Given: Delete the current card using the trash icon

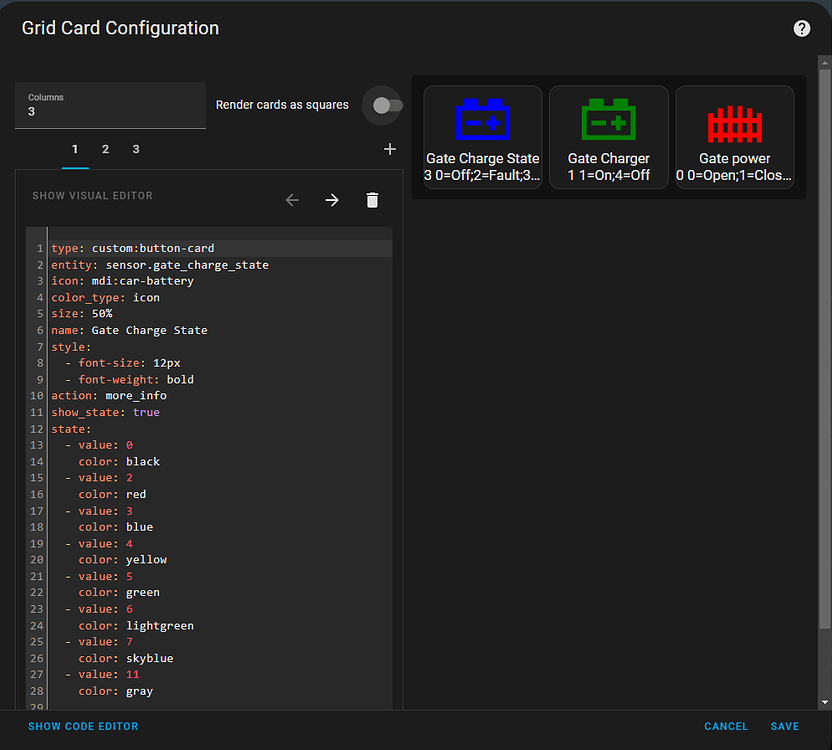Looking at the screenshot, I should click(372, 200).
